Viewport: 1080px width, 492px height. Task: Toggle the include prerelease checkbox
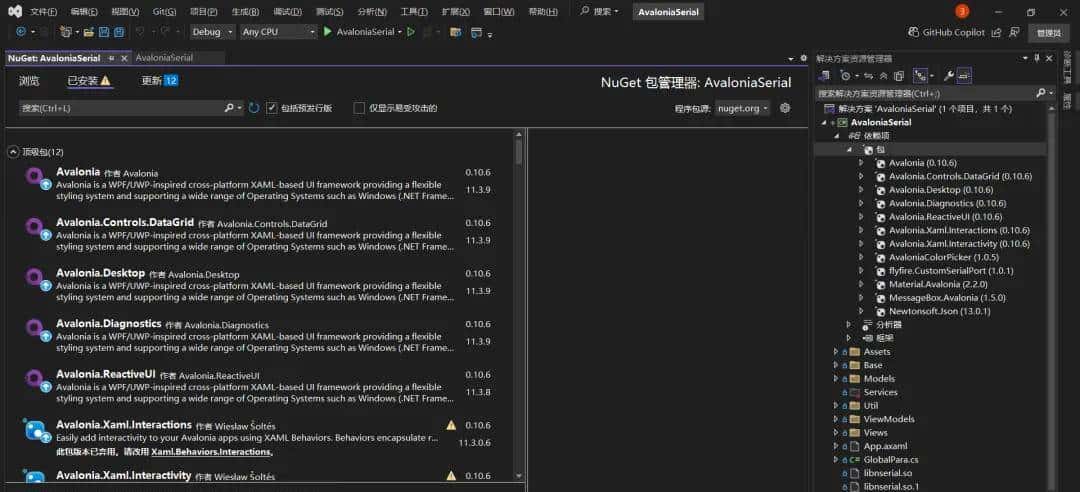click(272, 108)
